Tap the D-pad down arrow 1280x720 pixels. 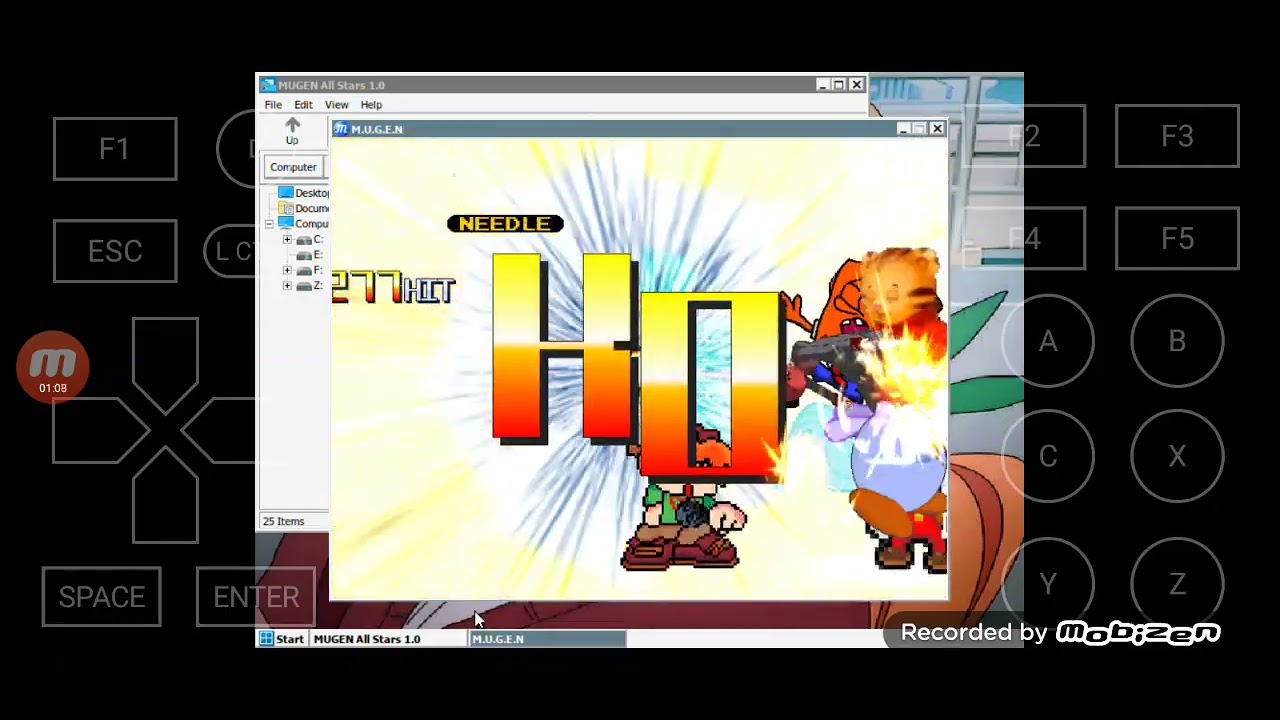pos(165,497)
